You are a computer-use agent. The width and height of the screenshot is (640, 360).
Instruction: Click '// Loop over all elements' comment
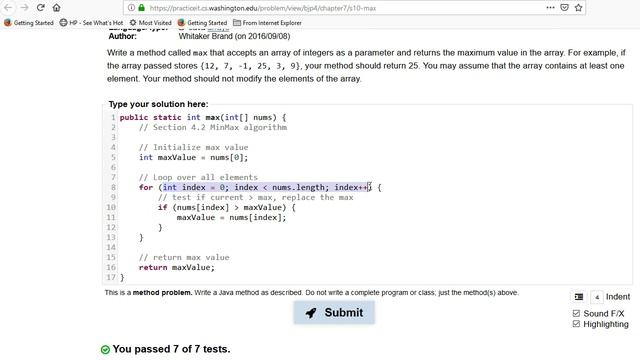tap(198, 178)
